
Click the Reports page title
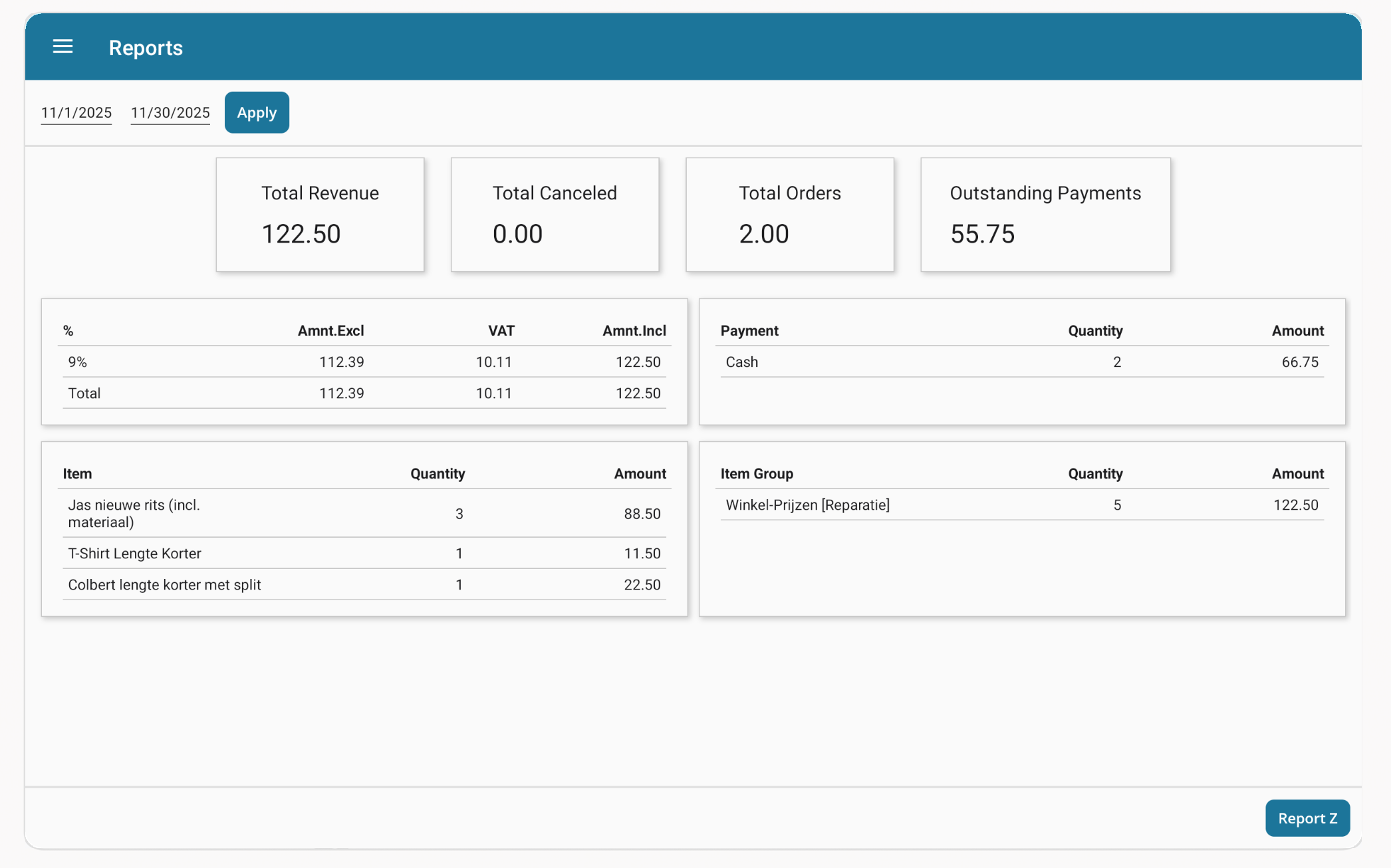click(x=146, y=48)
